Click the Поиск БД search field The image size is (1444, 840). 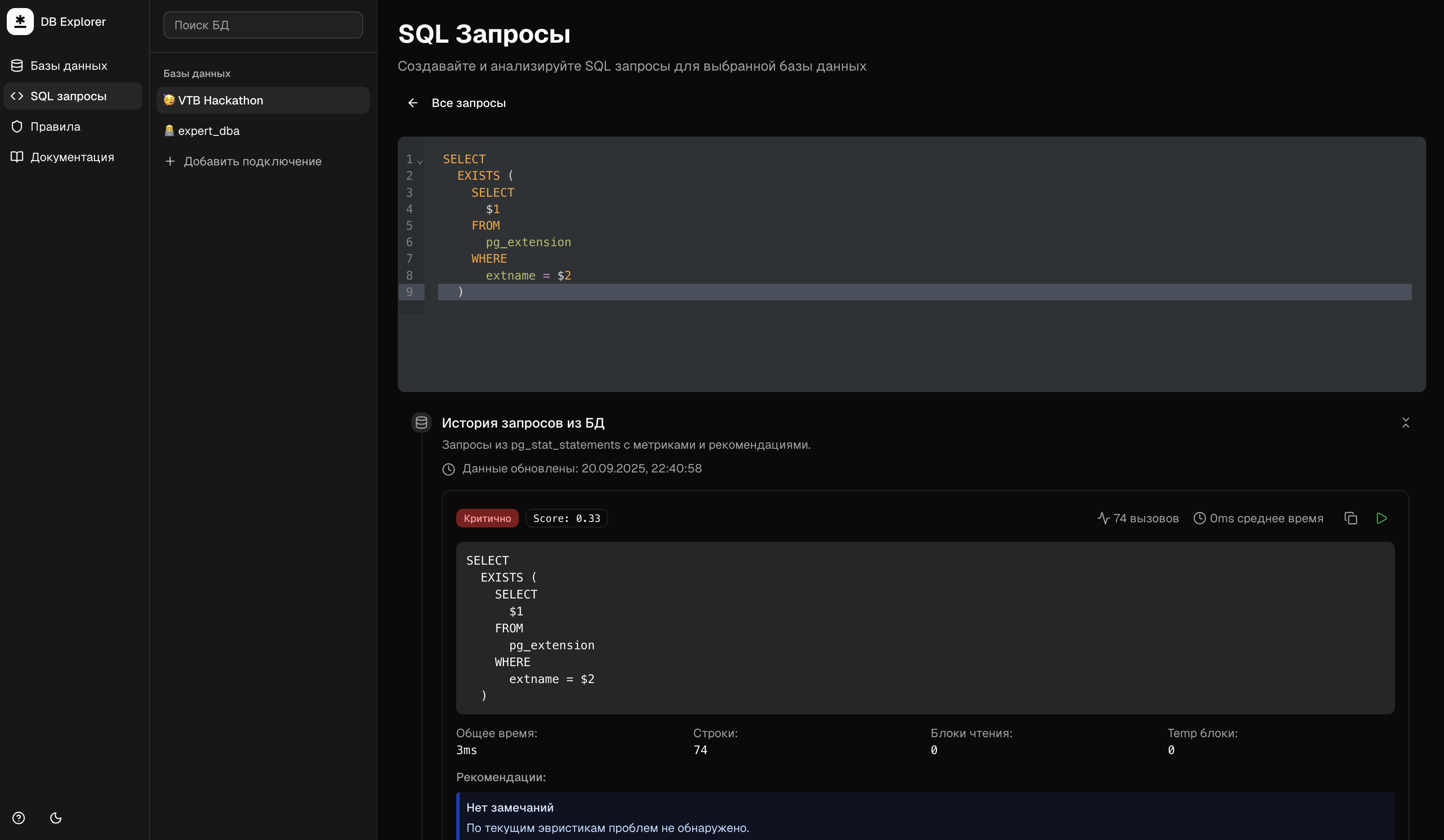click(263, 25)
